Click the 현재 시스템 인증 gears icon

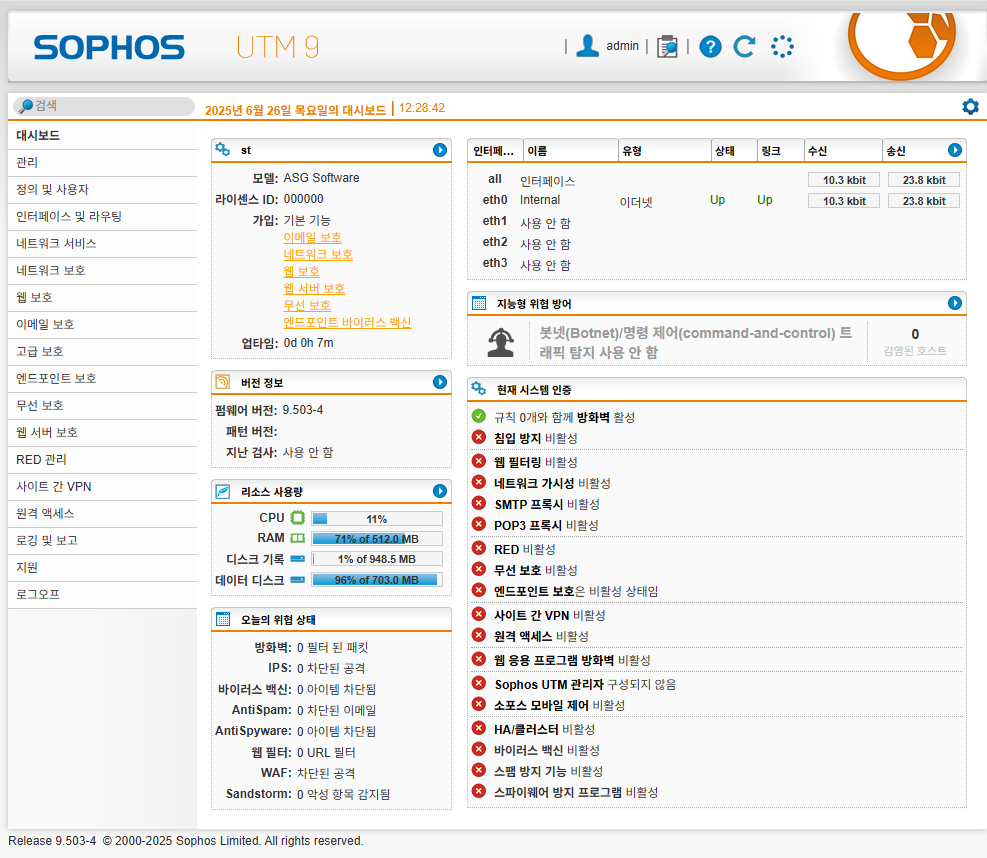(x=478, y=388)
